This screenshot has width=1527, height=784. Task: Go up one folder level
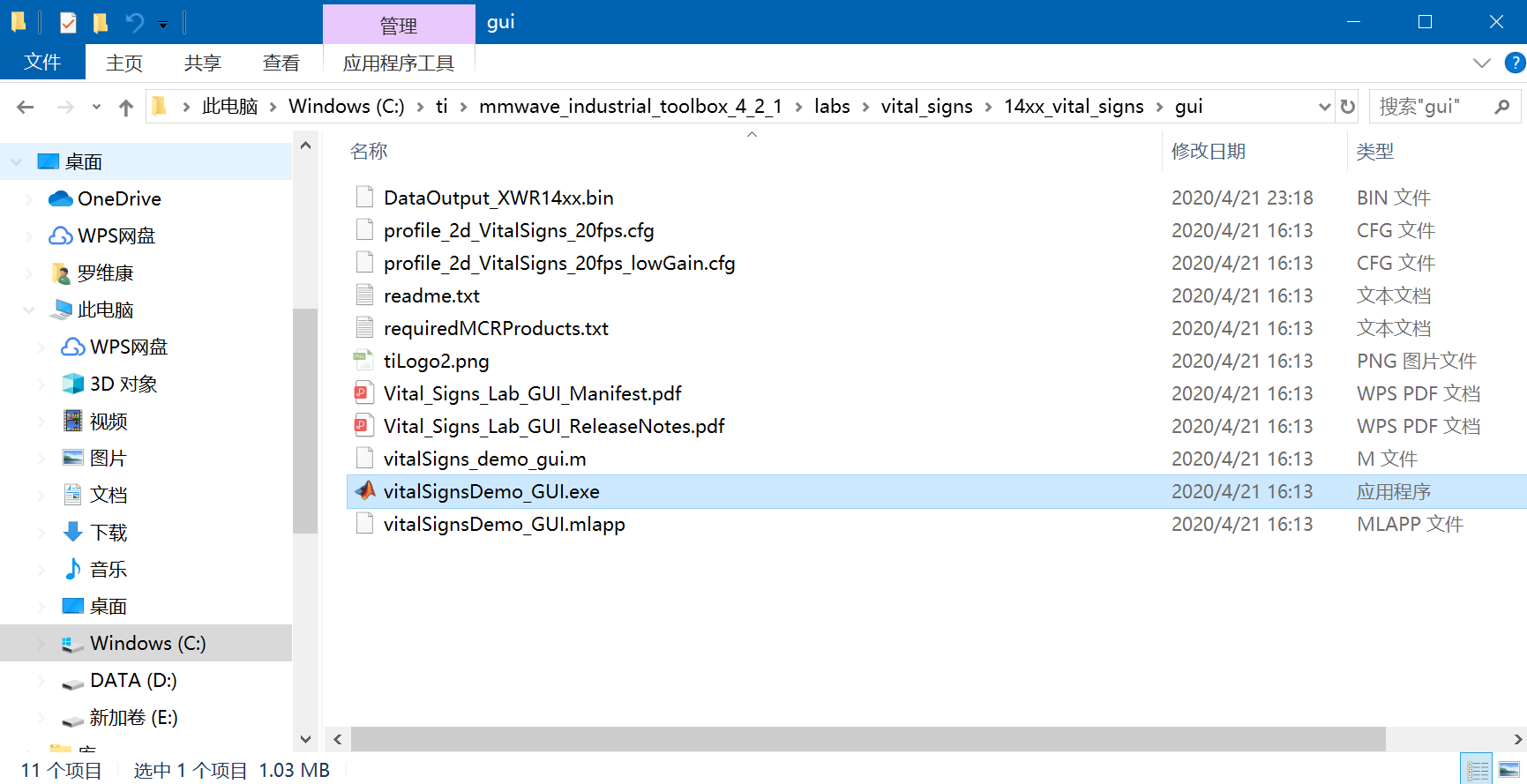coord(126,108)
